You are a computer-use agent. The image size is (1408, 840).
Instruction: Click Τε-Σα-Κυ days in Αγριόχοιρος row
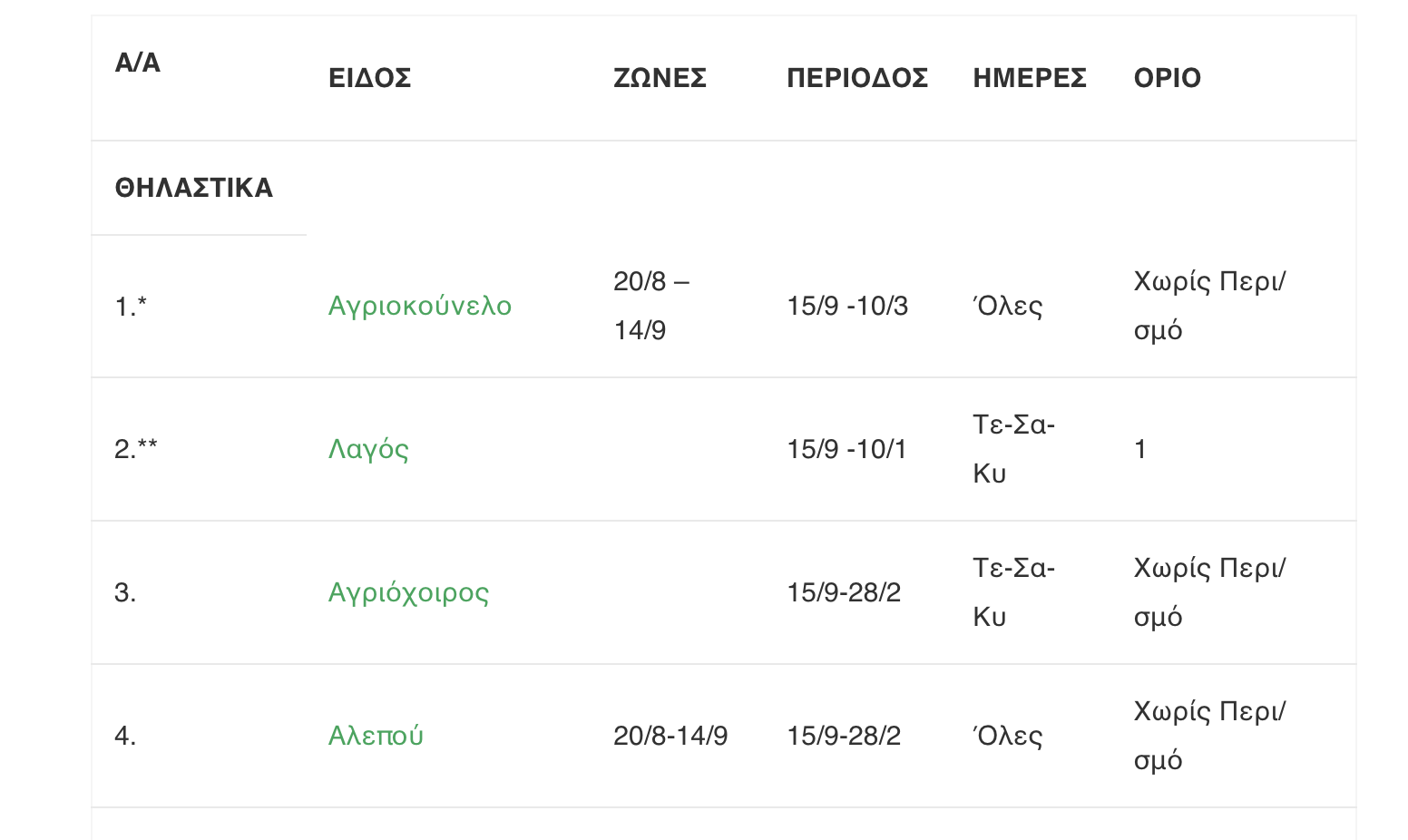[1013, 592]
